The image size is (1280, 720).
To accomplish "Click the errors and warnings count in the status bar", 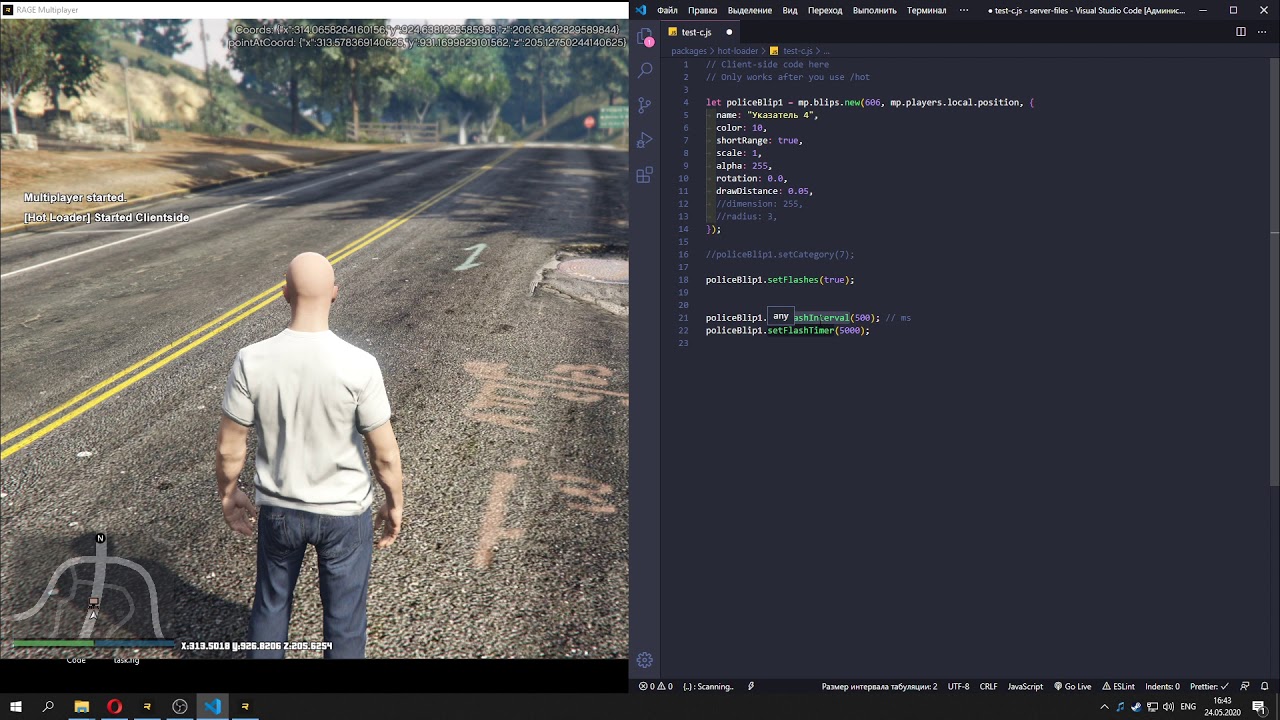I will (655, 686).
